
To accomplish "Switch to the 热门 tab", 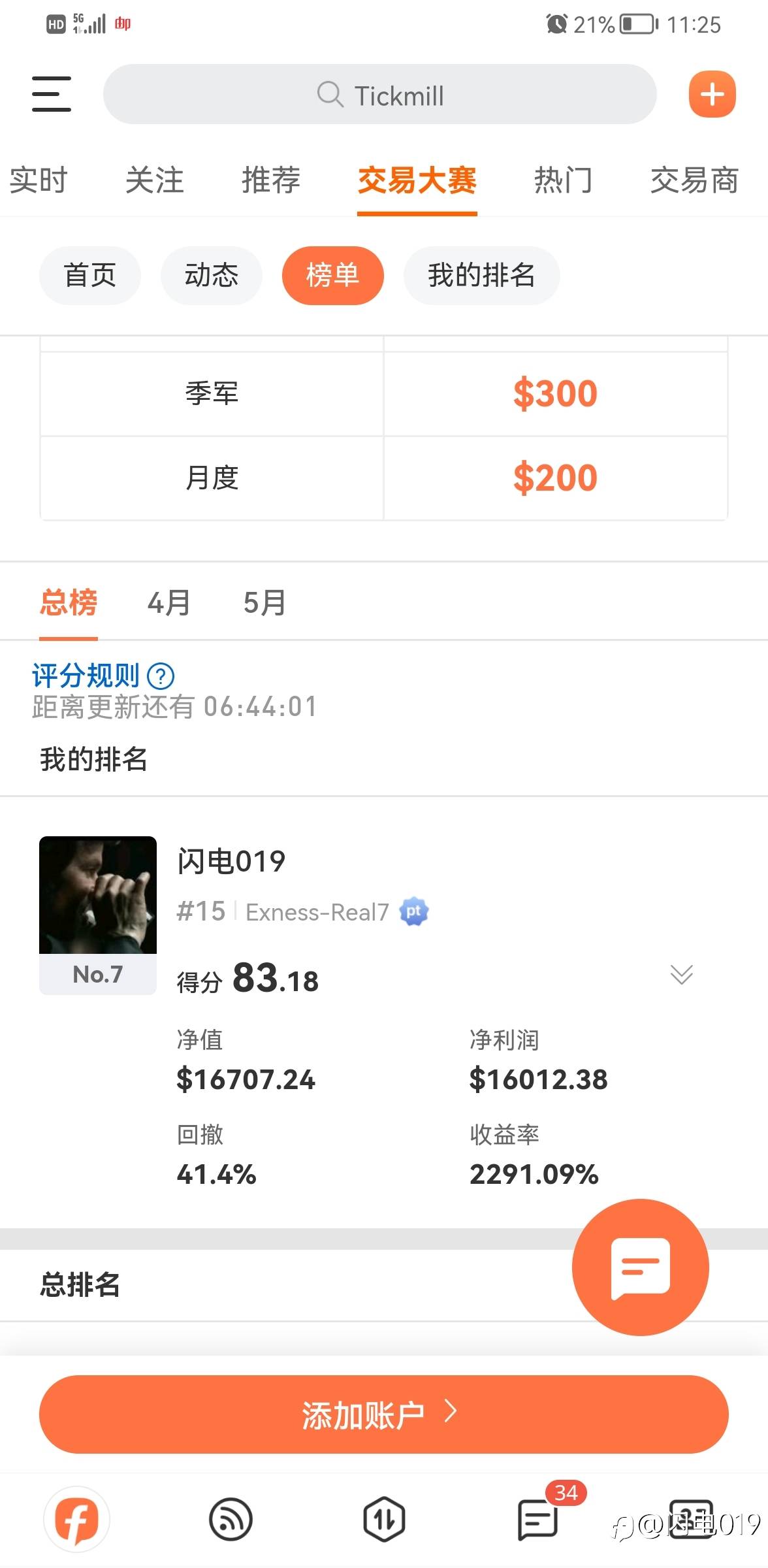I will [x=563, y=180].
